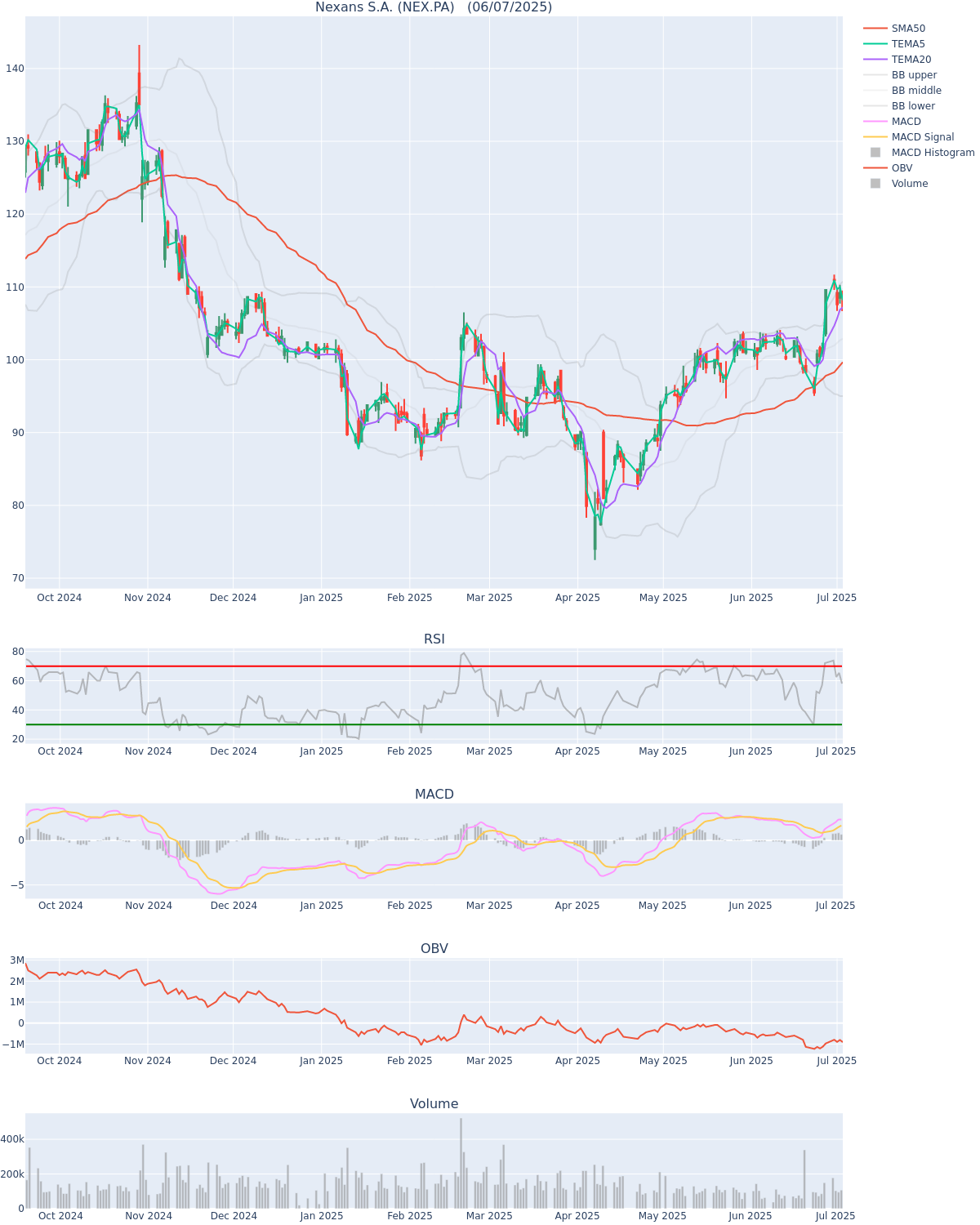Click Nov 2024 label under price chart
Viewport: 980px width, 1225px height.
(148, 598)
